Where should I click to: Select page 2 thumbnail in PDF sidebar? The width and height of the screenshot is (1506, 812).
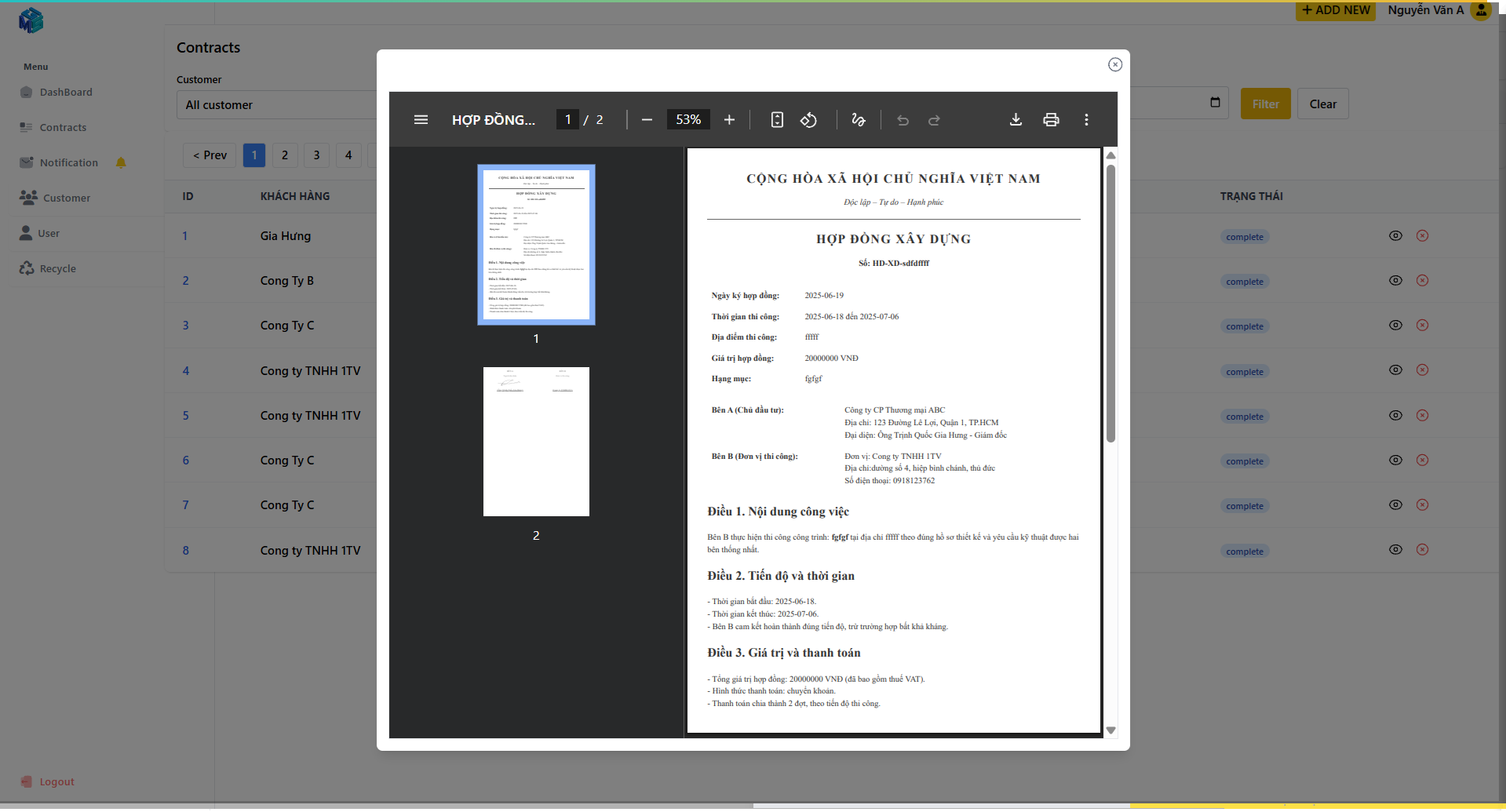coord(536,442)
